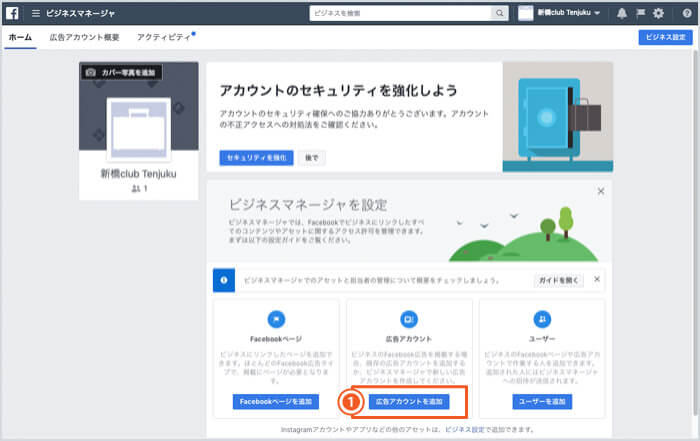Image resolution: width=700 pixels, height=441 pixels.
Task: Click Facebookページを追加 button
Action: 275,402
